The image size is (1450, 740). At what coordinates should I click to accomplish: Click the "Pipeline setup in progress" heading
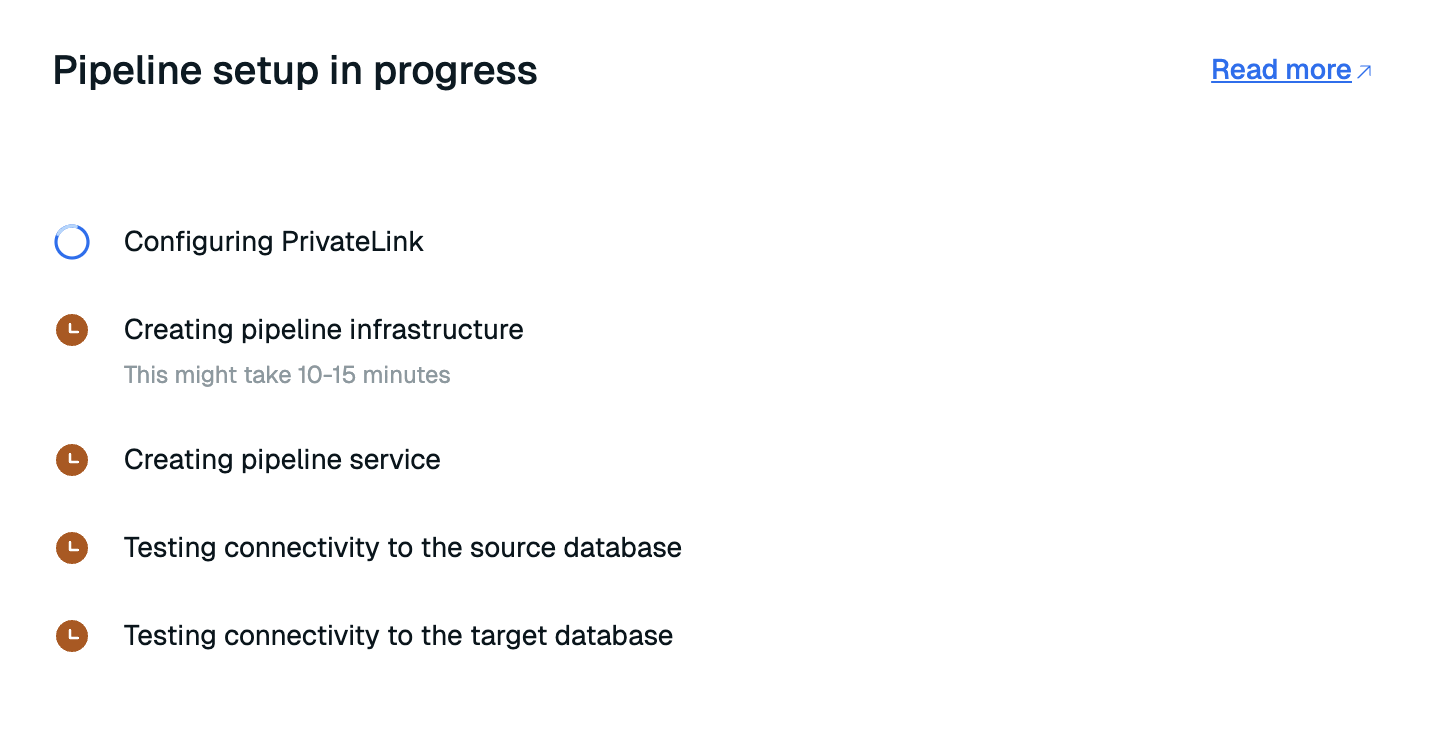(x=295, y=71)
